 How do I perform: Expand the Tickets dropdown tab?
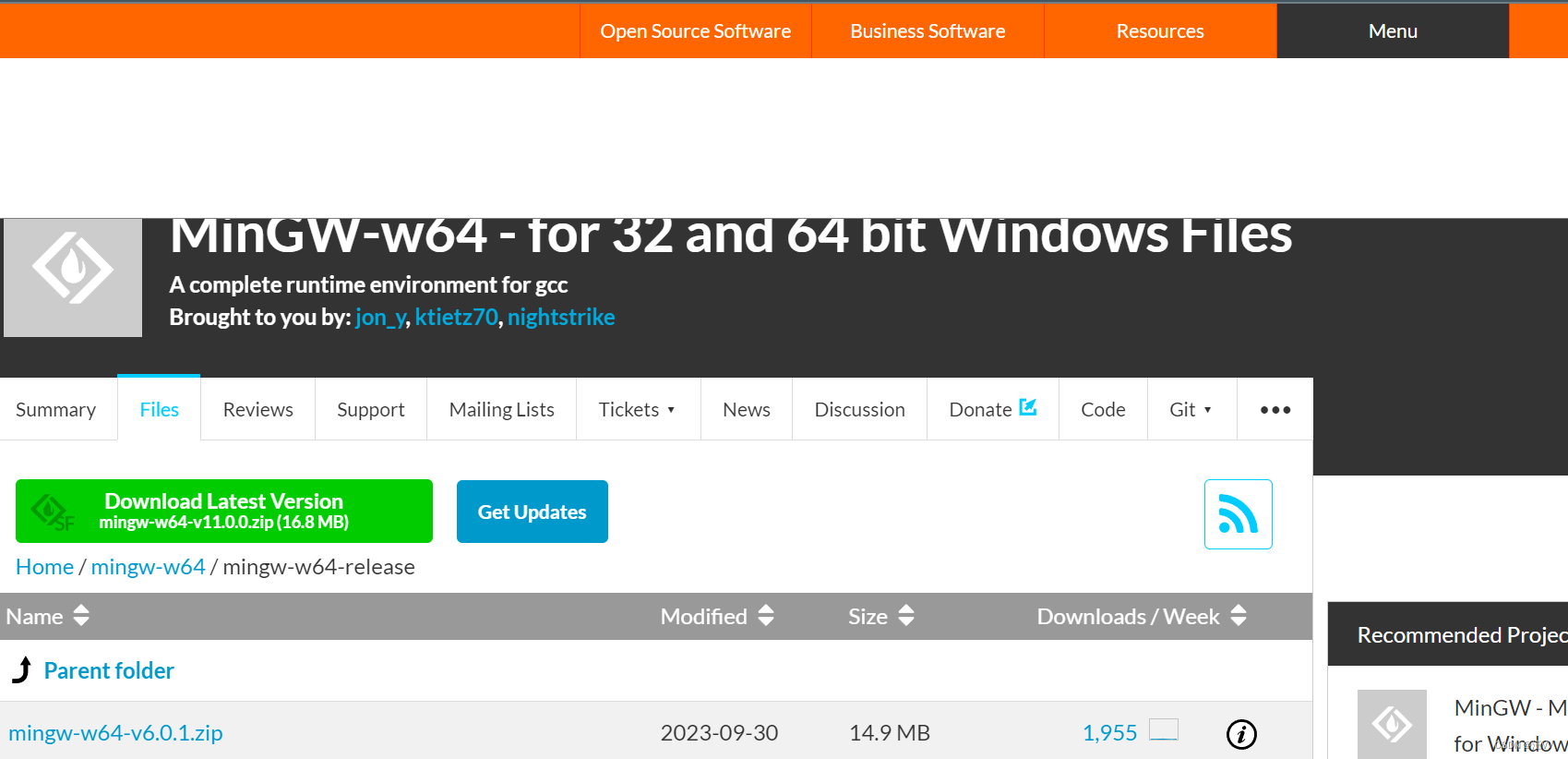click(638, 409)
